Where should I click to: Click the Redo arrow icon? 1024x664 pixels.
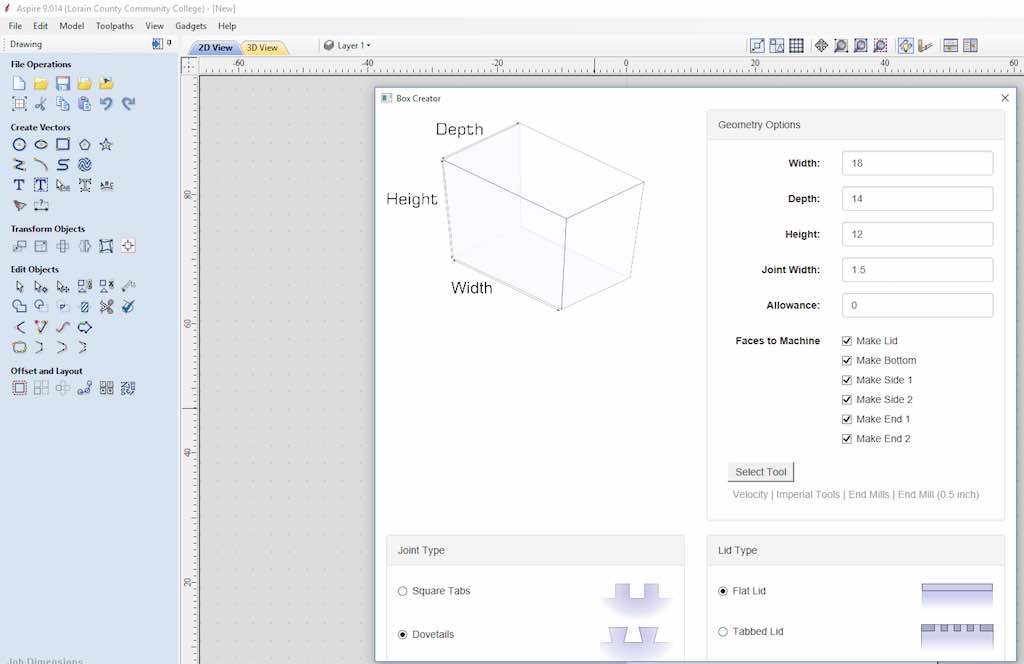pyautogui.click(x=129, y=103)
